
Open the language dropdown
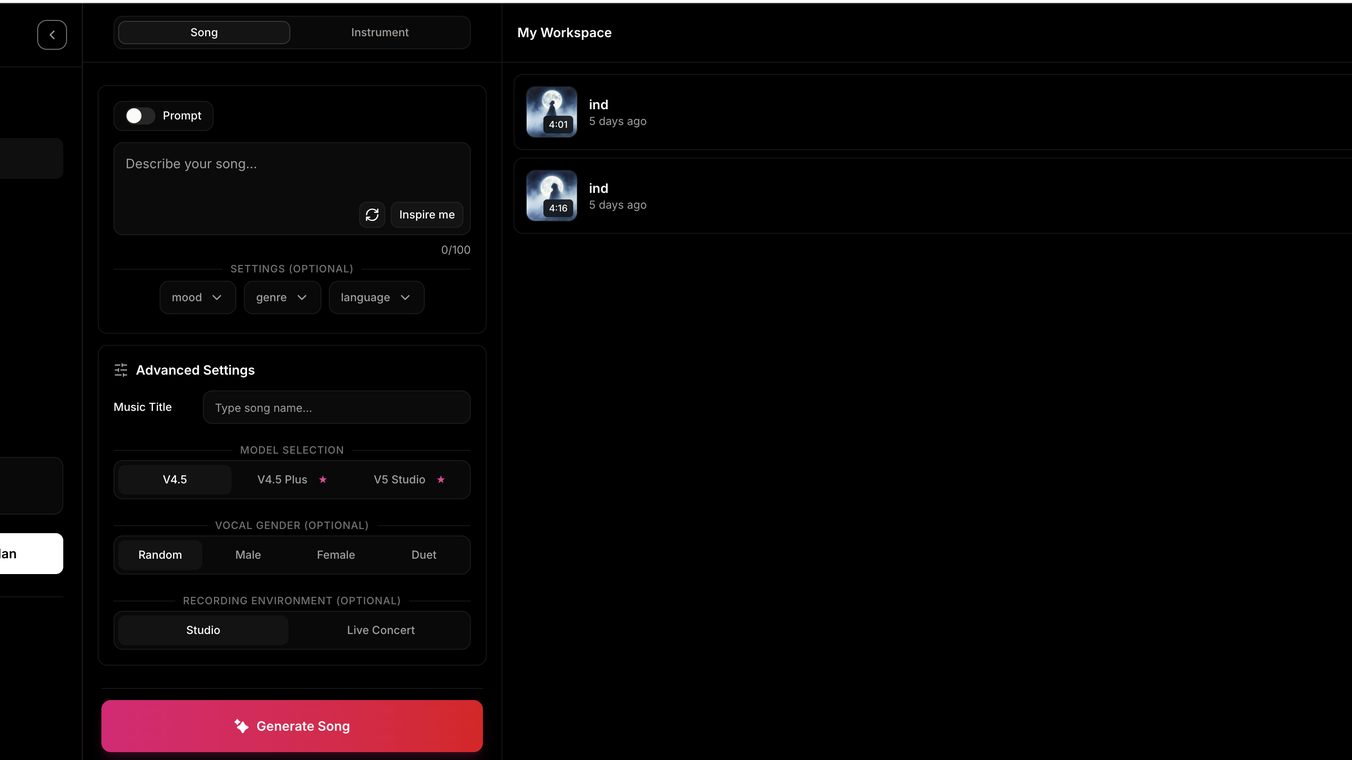376,297
